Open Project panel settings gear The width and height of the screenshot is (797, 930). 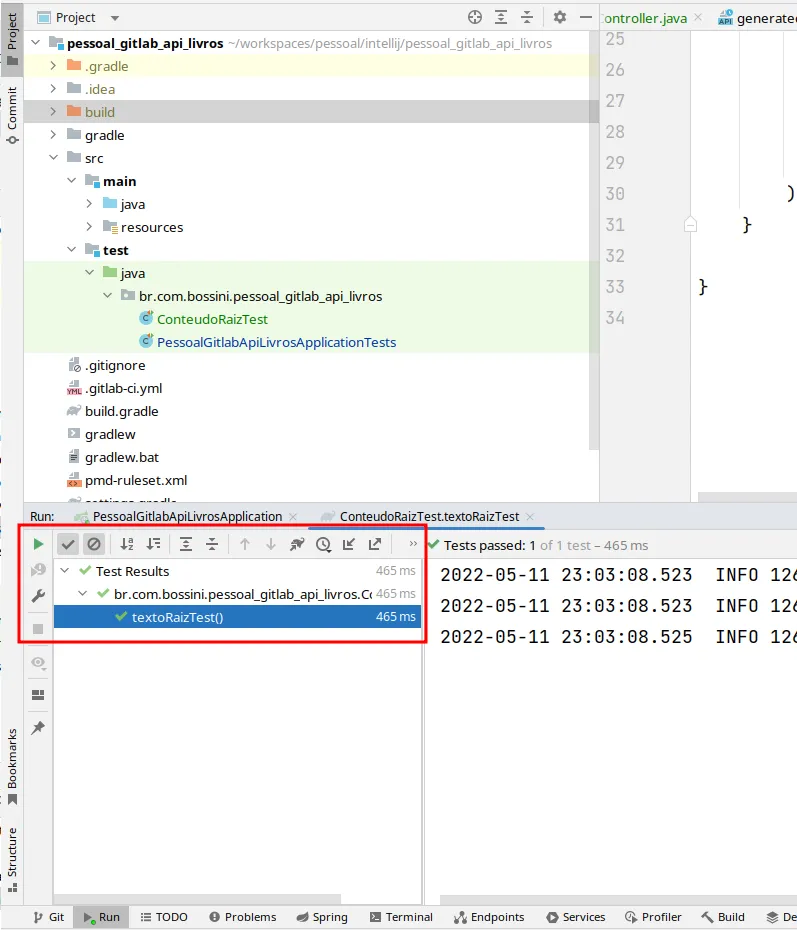(559, 17)
